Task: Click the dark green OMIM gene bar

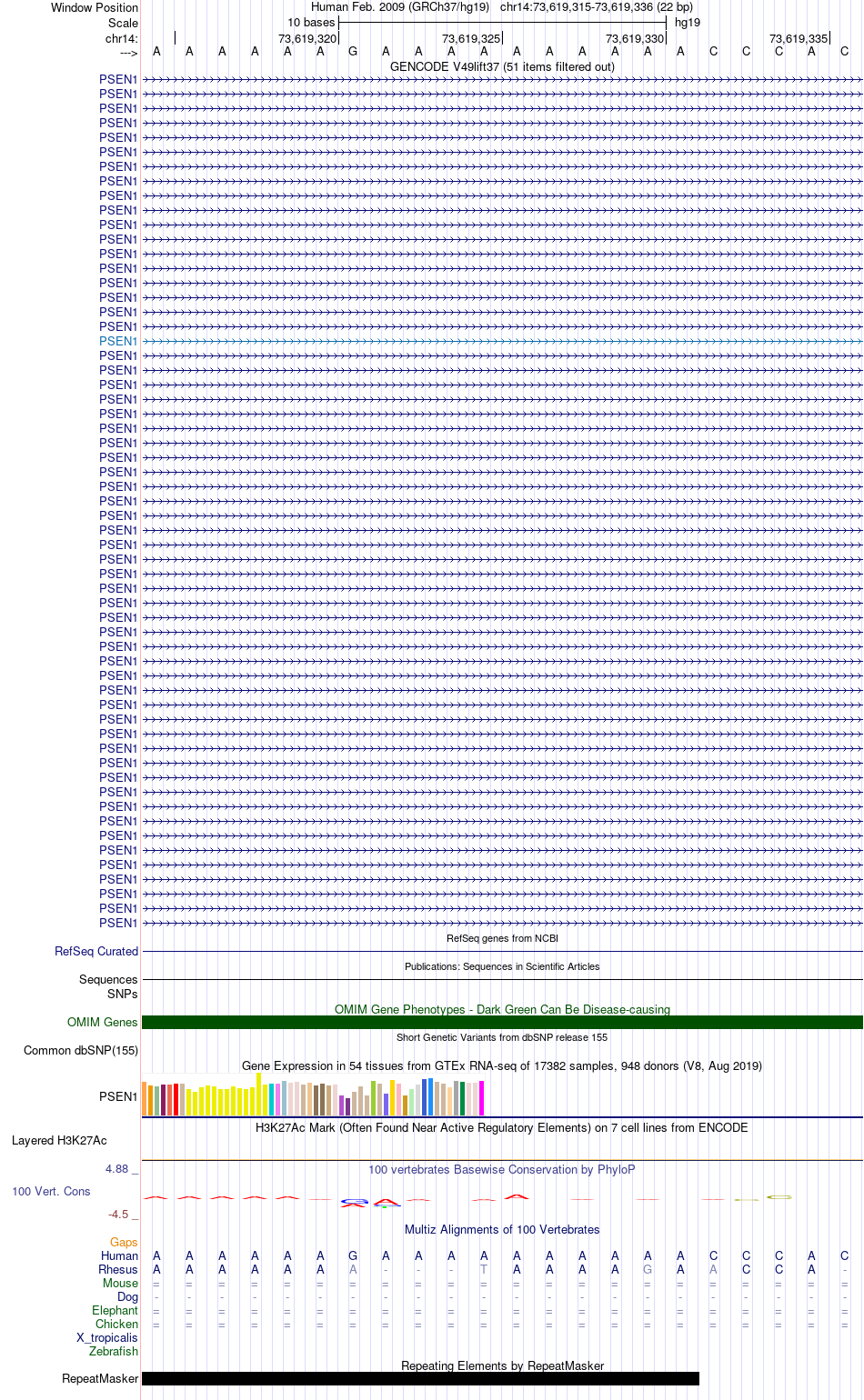Action: pos(502,1023)
